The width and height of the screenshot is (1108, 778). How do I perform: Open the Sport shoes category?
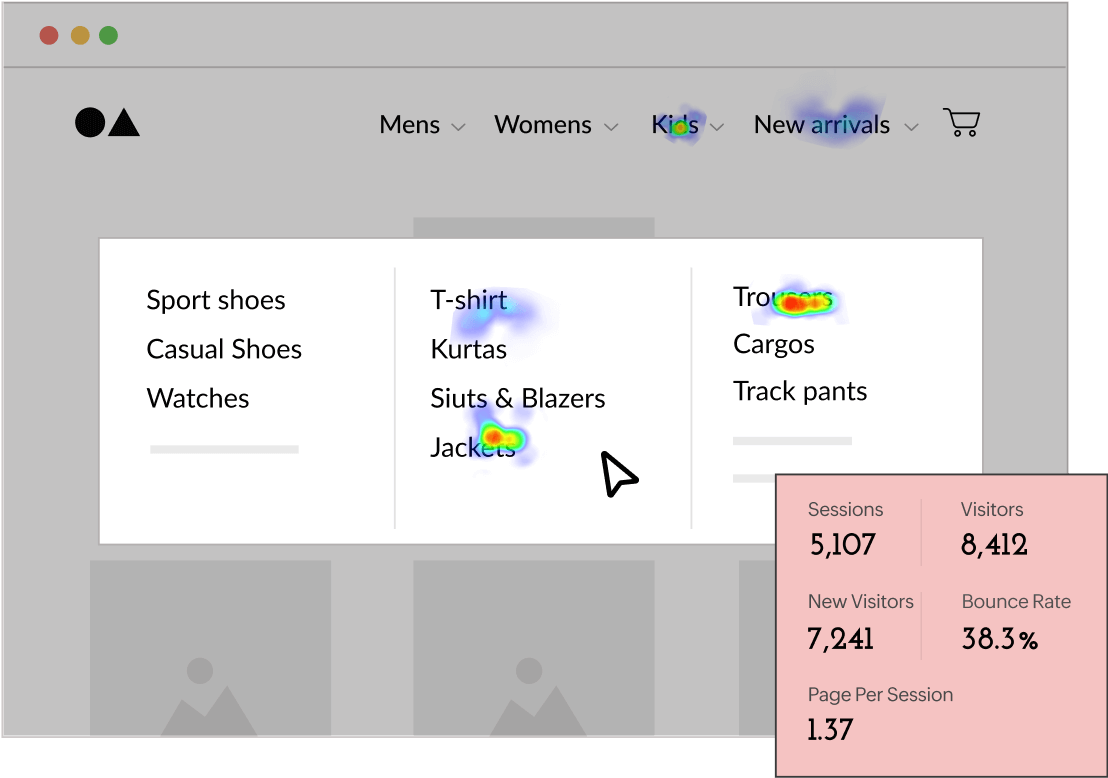216,299
